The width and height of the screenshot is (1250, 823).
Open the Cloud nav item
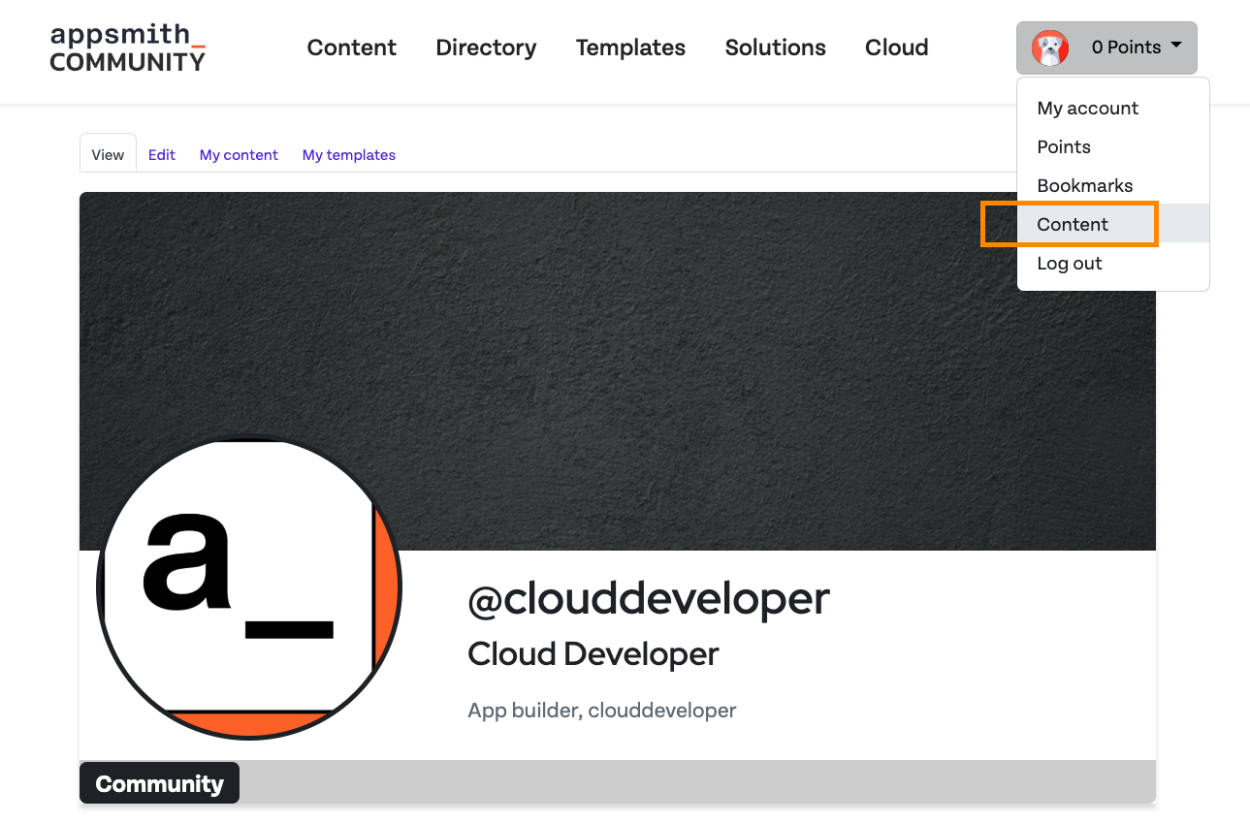pyautogui.click(x=897, y=47)
